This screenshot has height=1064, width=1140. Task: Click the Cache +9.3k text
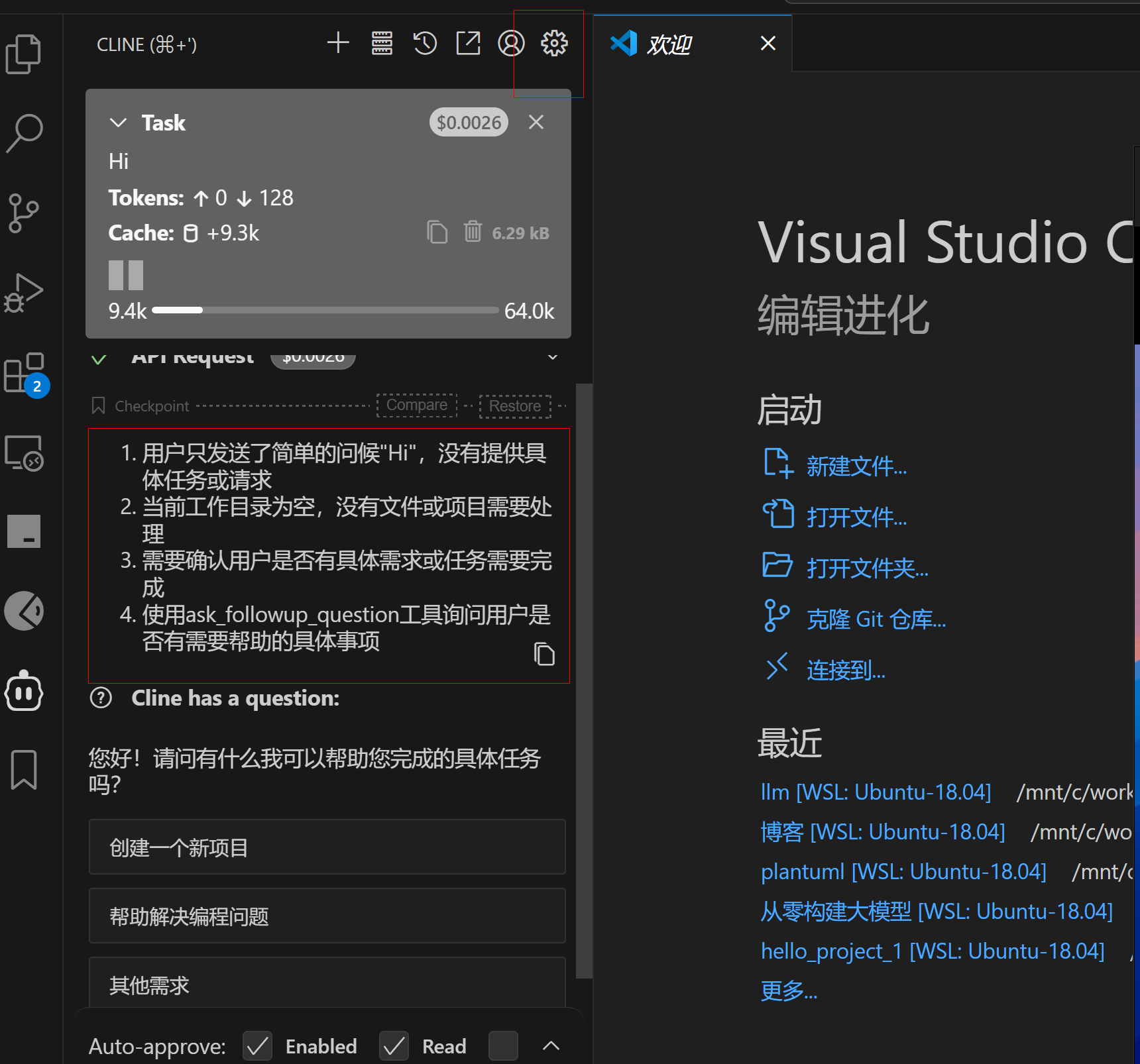point(184,233)
